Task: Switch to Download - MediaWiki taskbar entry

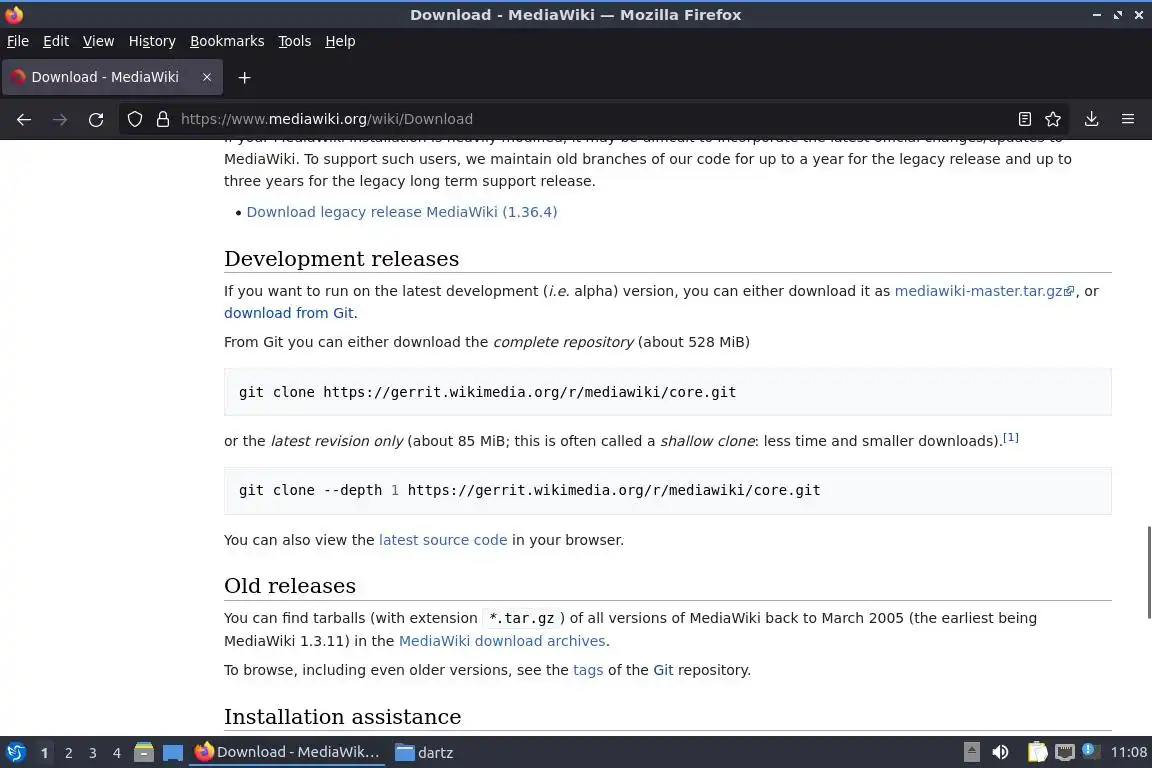Action: coord(287,753)
